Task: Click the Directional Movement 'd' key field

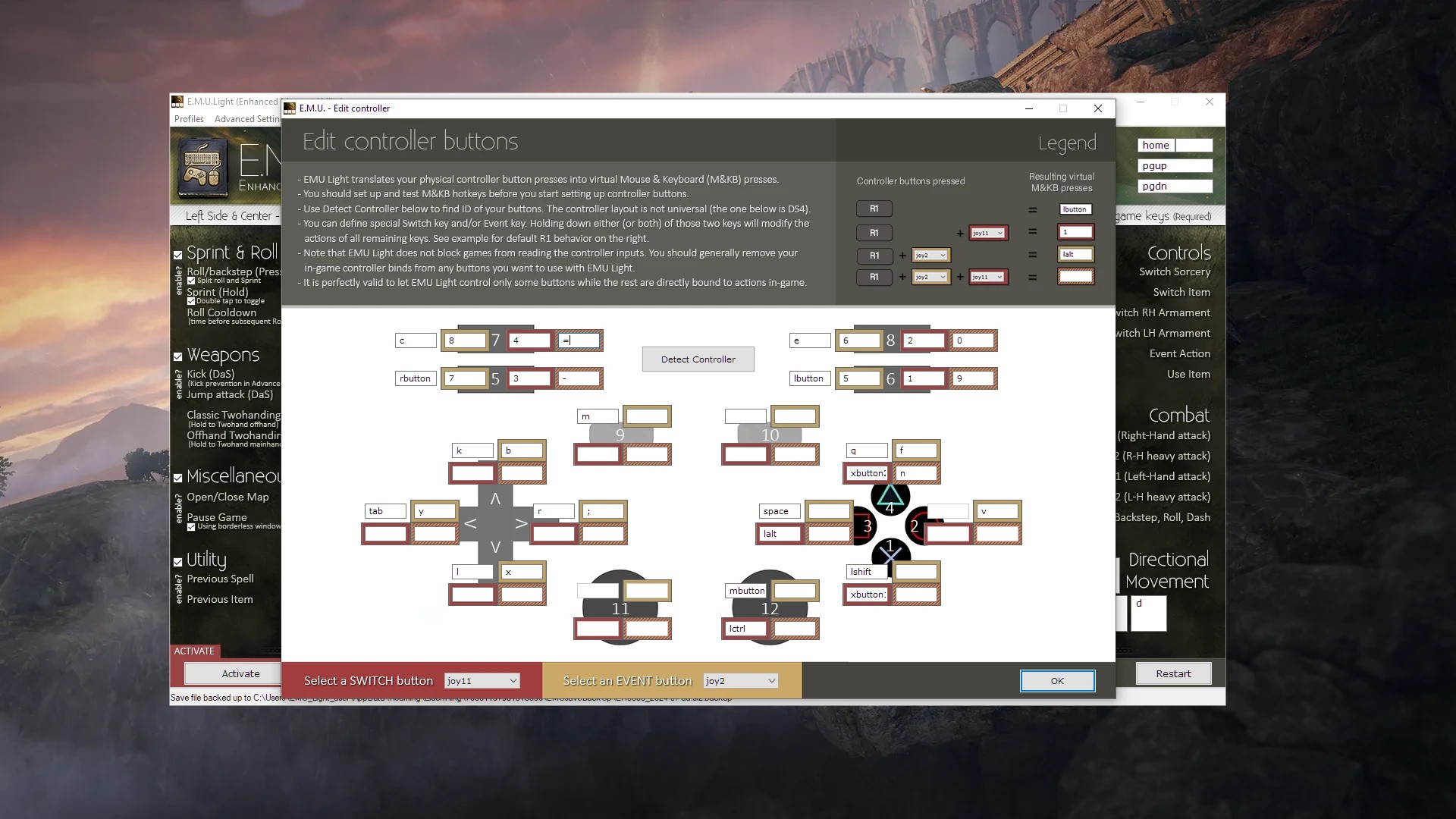Action: [1148, 613]
